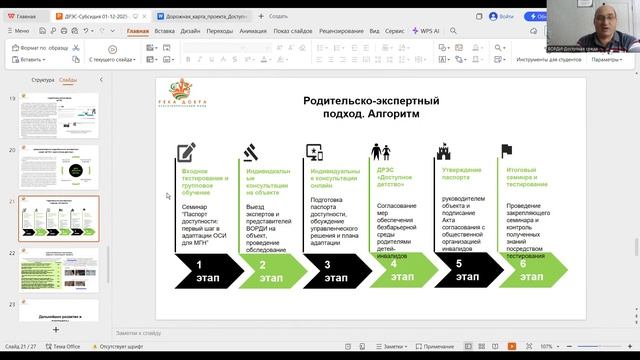Click the 'Войти' sign-in button
This screenshot has height=360, width=640.
point(501,16)
